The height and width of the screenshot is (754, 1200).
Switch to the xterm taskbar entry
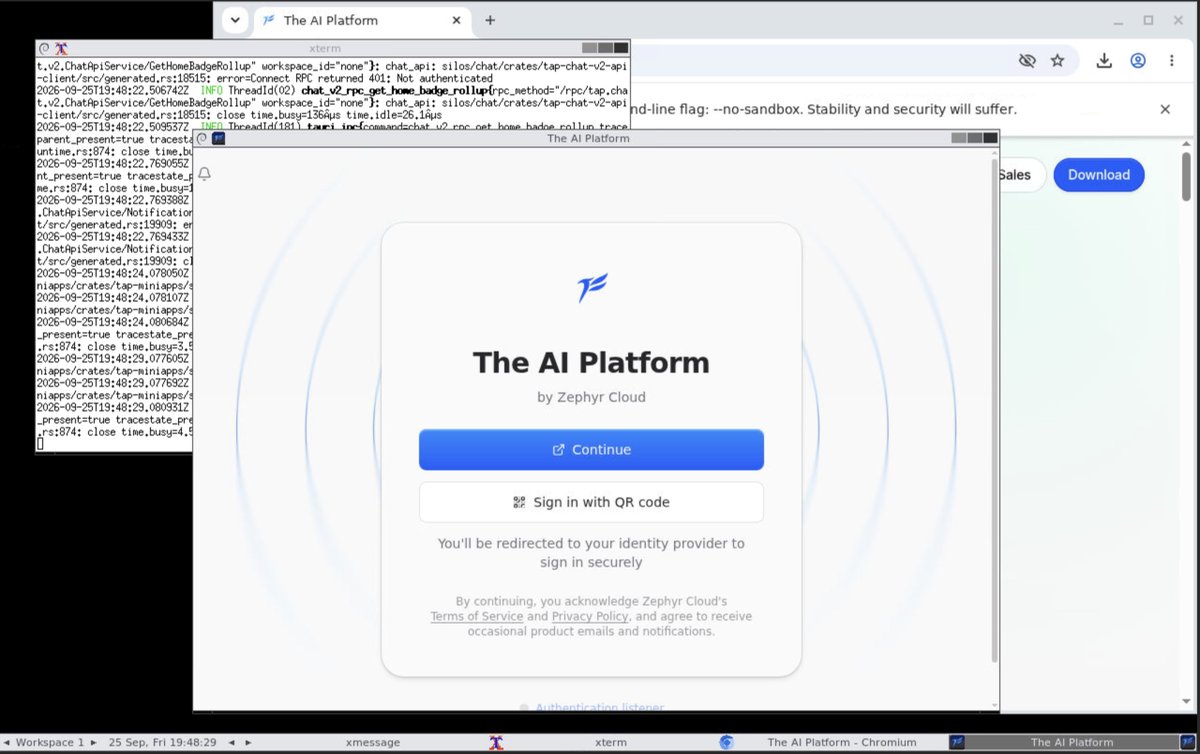pos(602,743)
